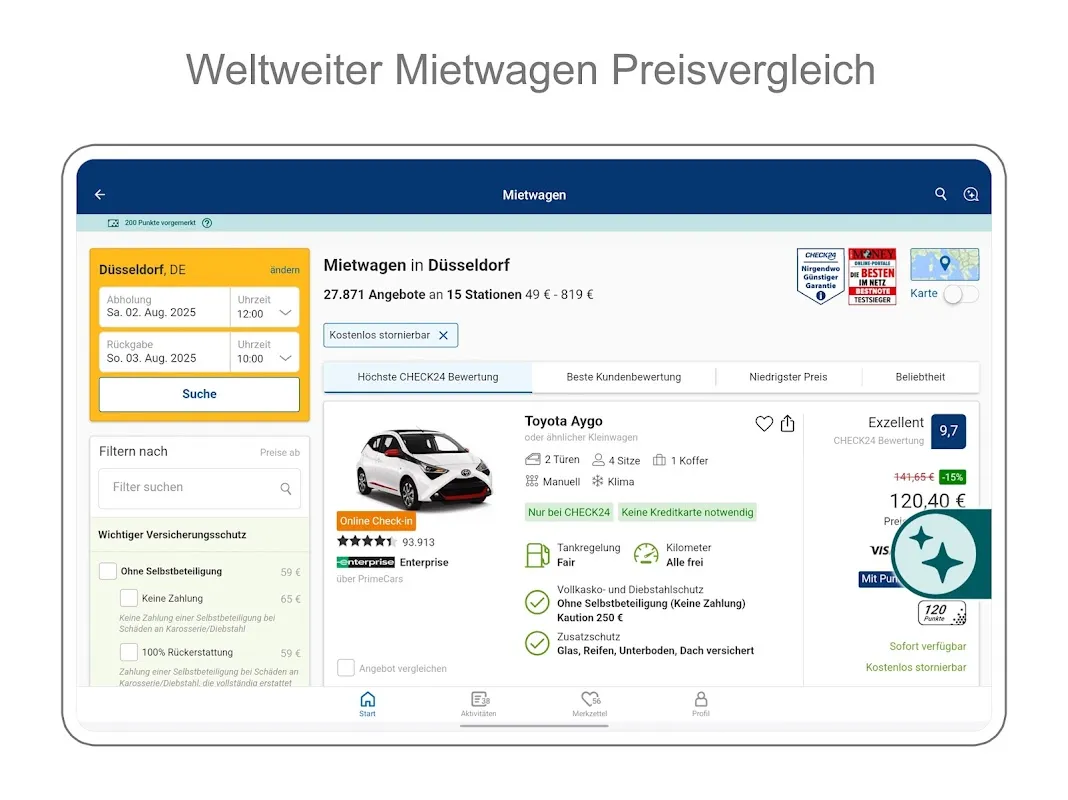This screenshot has width=1068, height=800.
Task: Select Beliebtheit sorting tab
Action: (920, 377)
